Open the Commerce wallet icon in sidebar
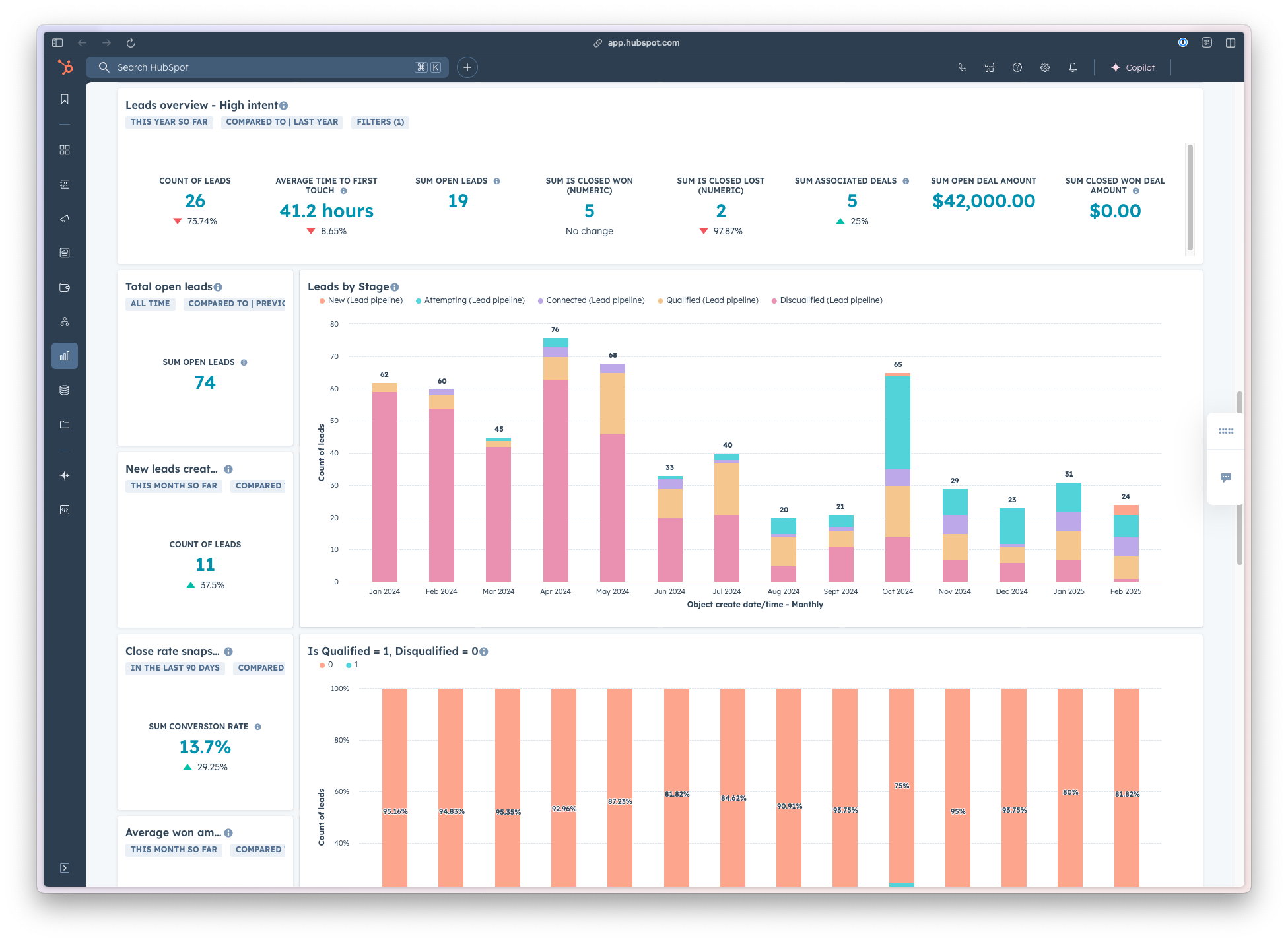 65,287
